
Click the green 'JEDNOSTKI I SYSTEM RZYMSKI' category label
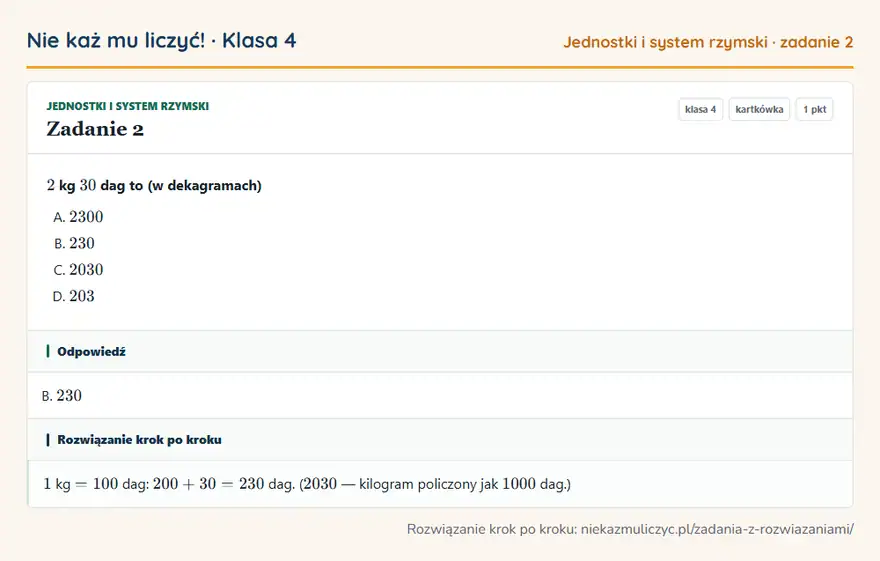click(x=127, y=106)
